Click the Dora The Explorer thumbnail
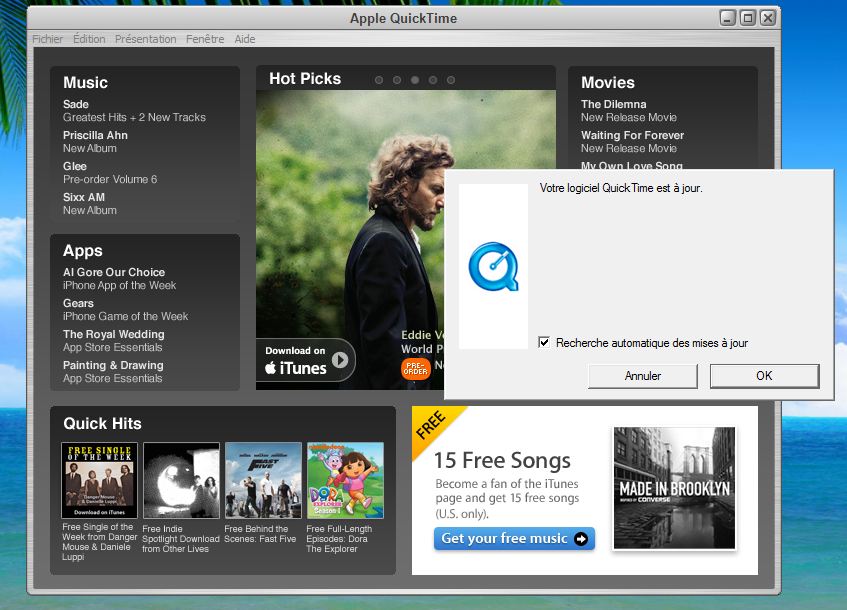The width and height of the screenshot is (847, 610). click(x=345, y=480)
